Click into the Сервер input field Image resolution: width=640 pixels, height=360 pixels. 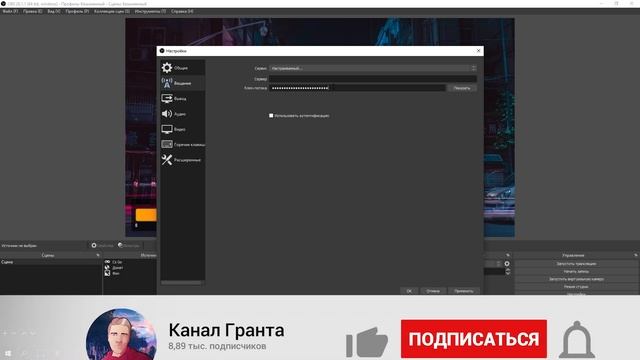[x=373, y=78]
